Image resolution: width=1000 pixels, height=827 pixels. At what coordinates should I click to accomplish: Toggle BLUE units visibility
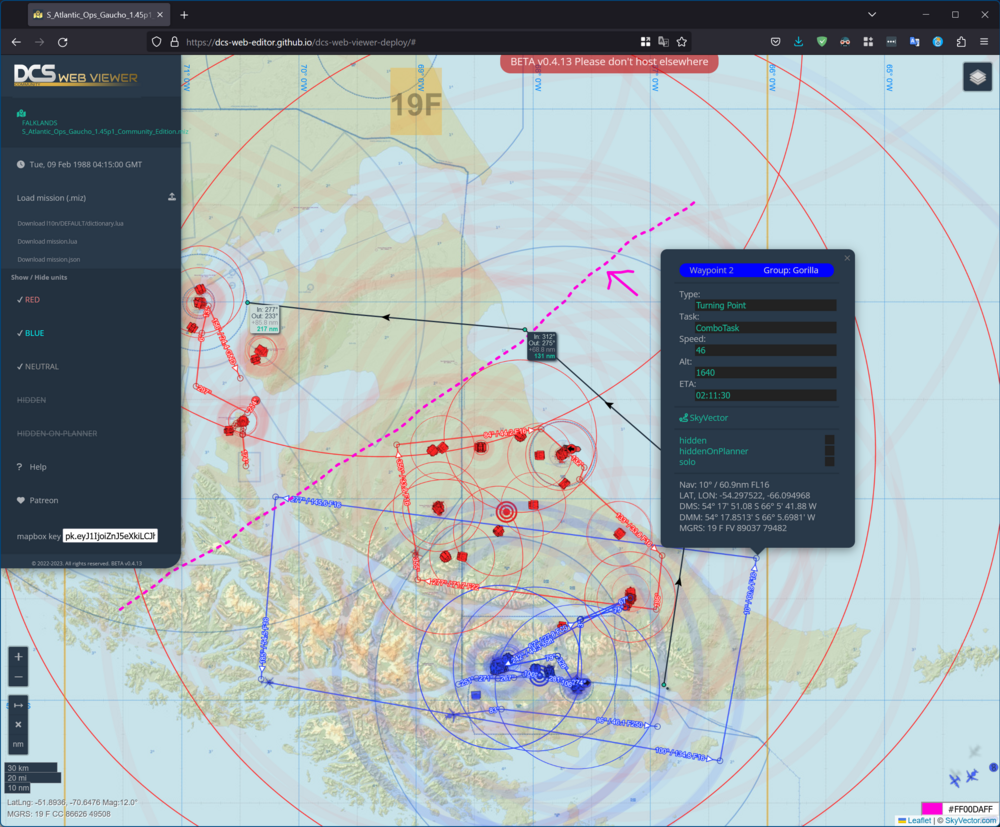click(35, 333)
